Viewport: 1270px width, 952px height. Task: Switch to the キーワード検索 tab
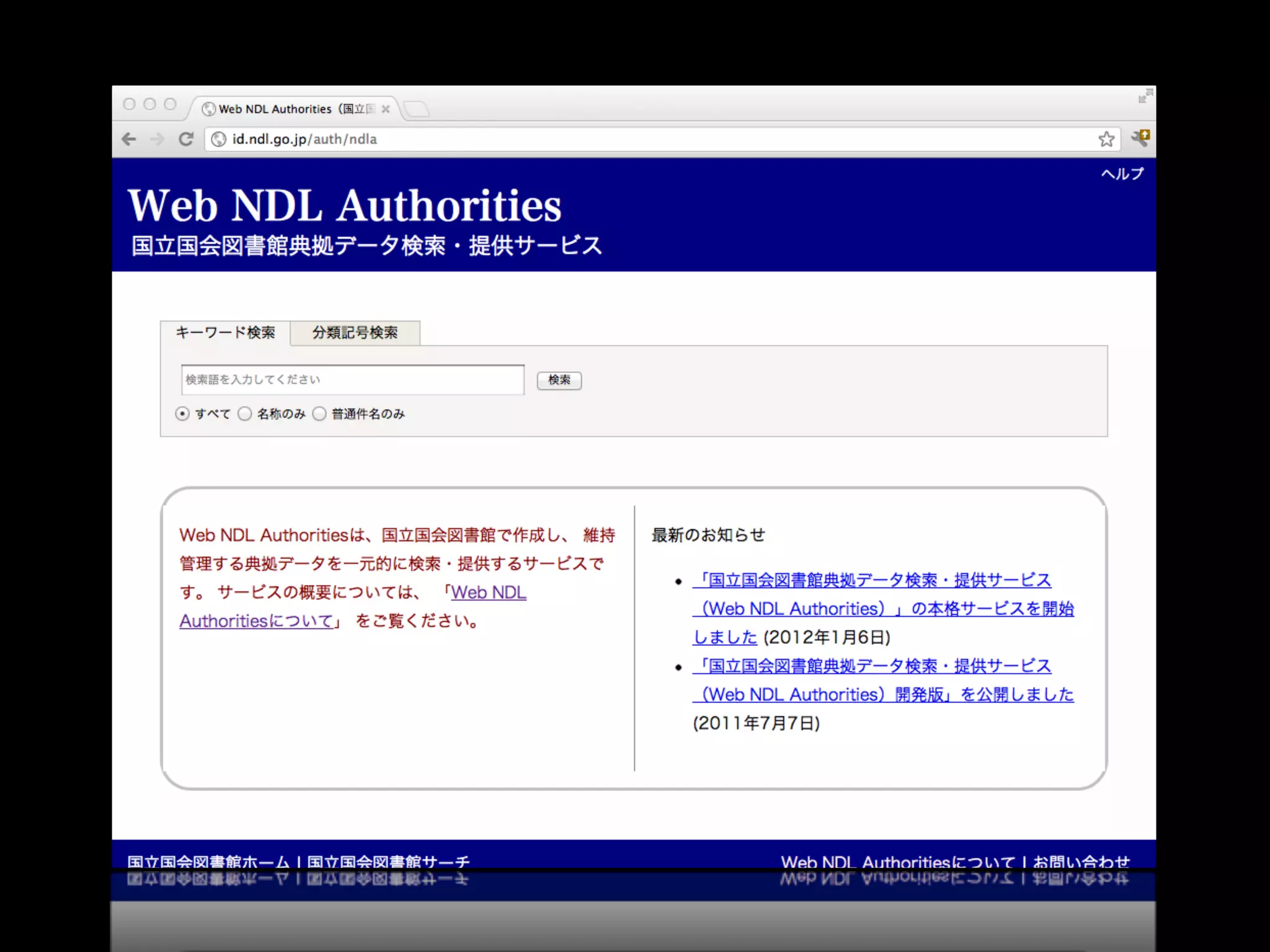[225, 333]
